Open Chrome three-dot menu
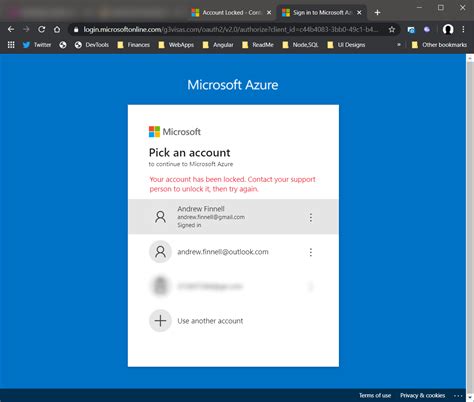Viewport: 474px width, 402px height. point(463,29)
